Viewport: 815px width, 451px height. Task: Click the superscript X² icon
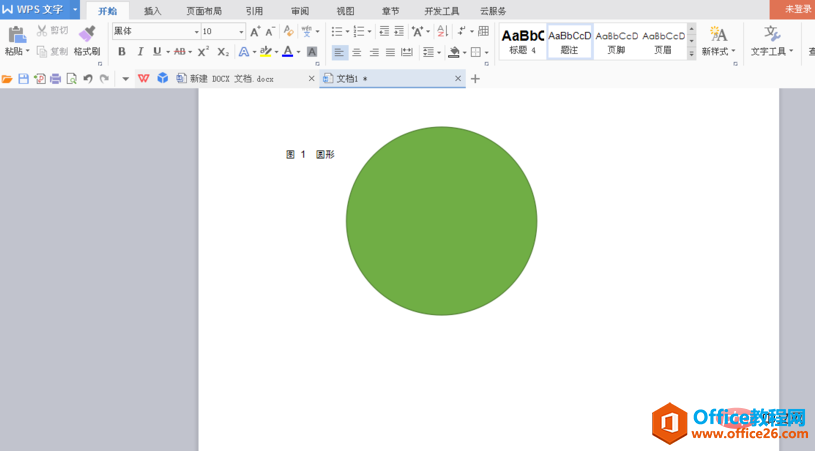tap(203, 52)
